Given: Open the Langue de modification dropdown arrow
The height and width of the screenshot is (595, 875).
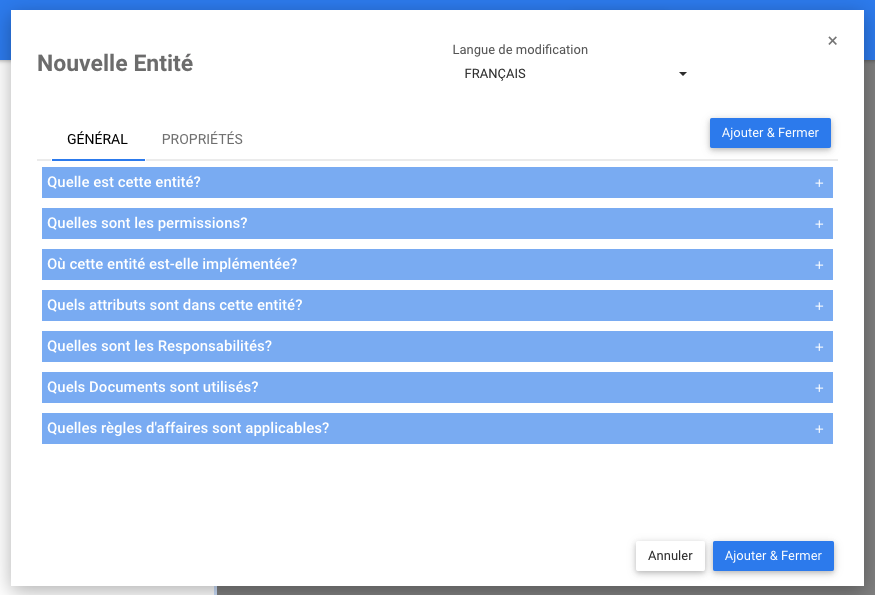Looking at the screenshot, I should pyautogui.click(x=683, y=74).
